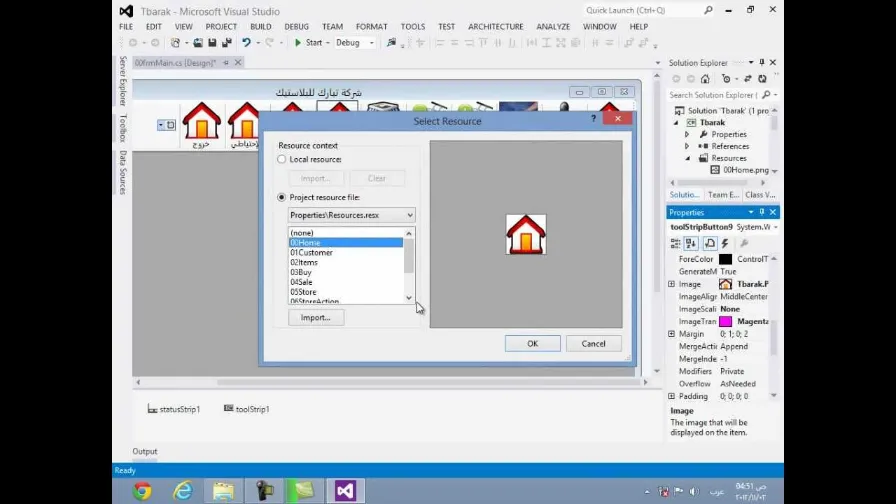
Task: Click the Import button below the resource list
Action: point(315,317)
